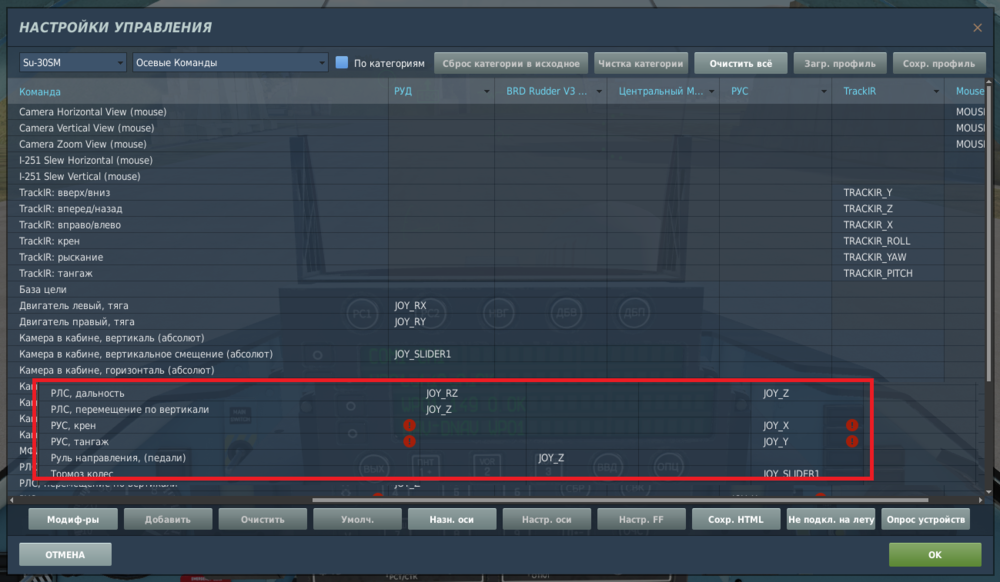
Task: Confirm with the green OK button
Action: [935, 555]
